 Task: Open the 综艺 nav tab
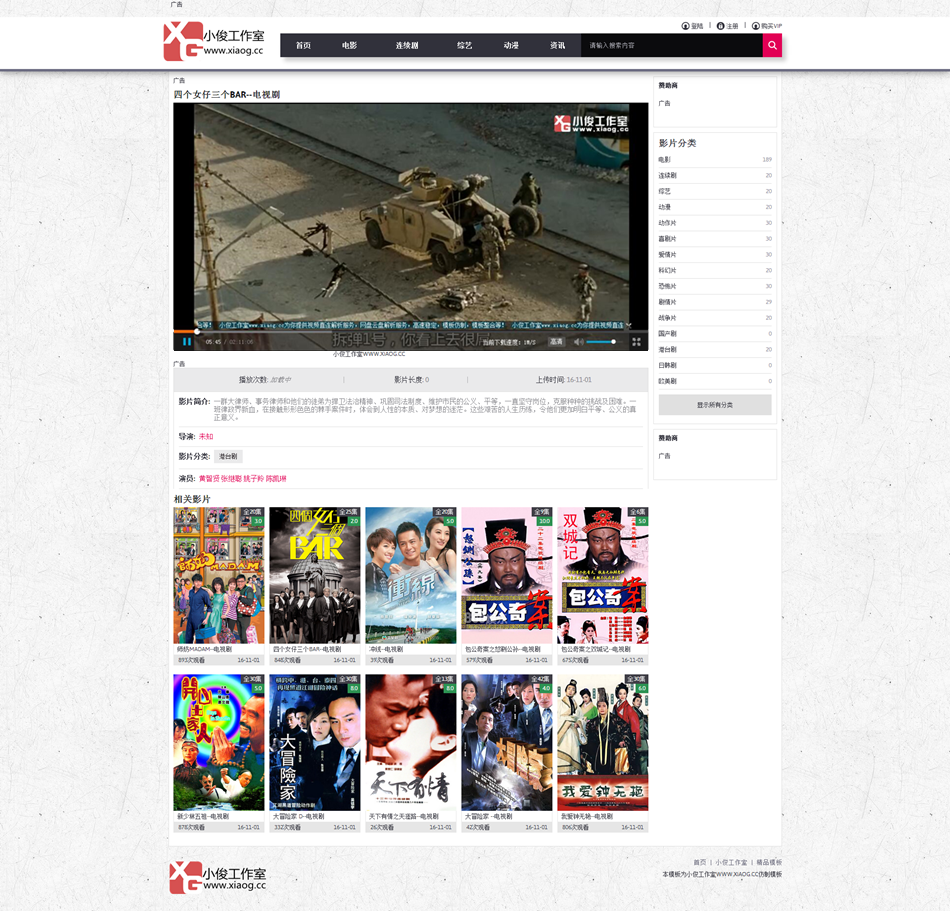coord(464,45)
